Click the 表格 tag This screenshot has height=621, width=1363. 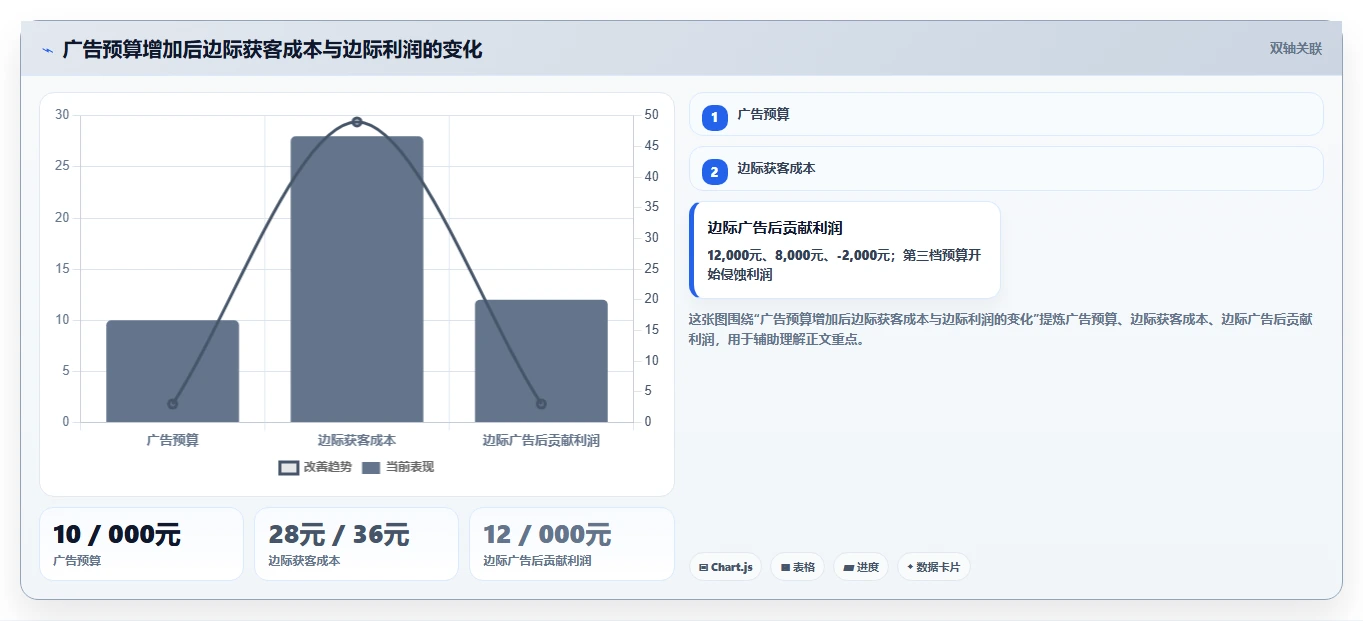coord(797,567)
